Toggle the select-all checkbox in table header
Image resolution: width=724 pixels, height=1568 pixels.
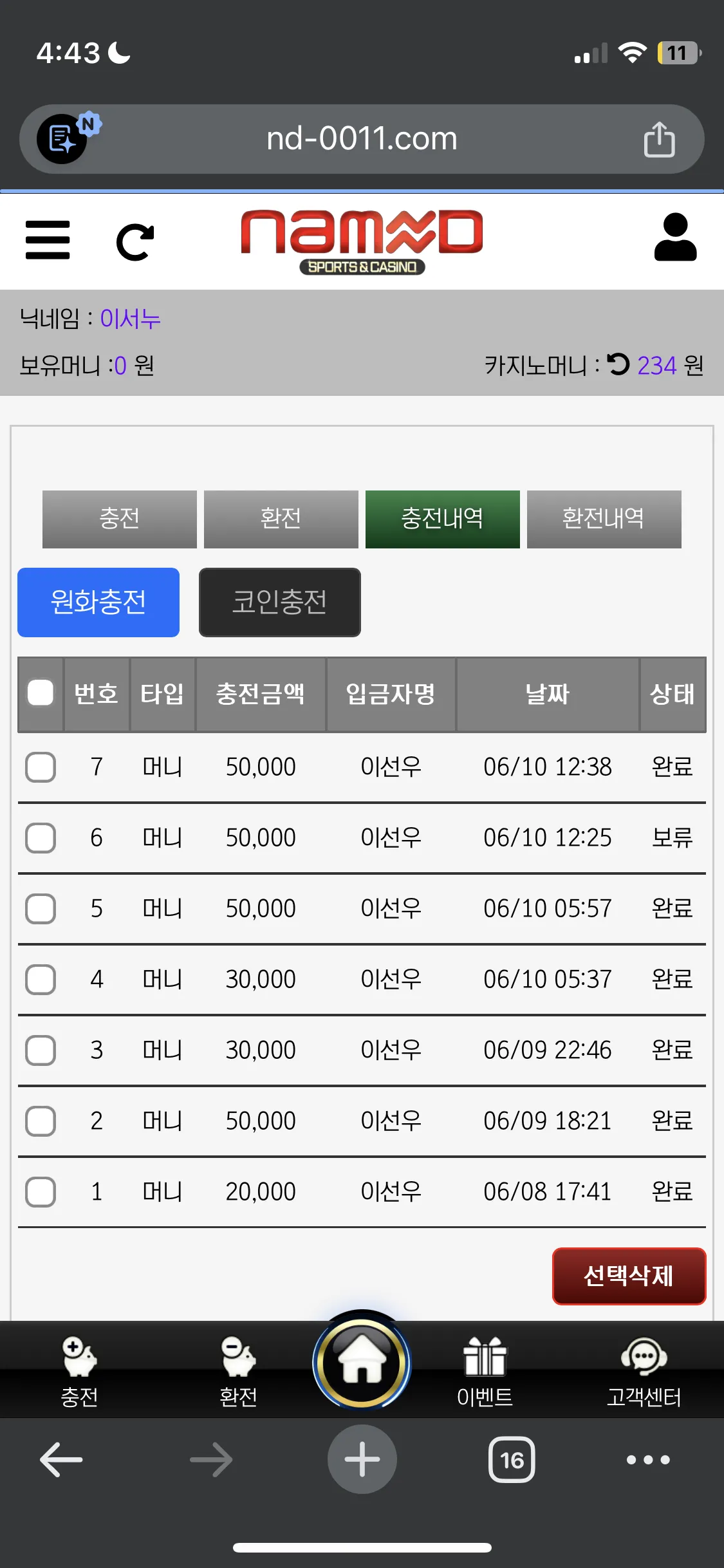(x=41, y=693)
